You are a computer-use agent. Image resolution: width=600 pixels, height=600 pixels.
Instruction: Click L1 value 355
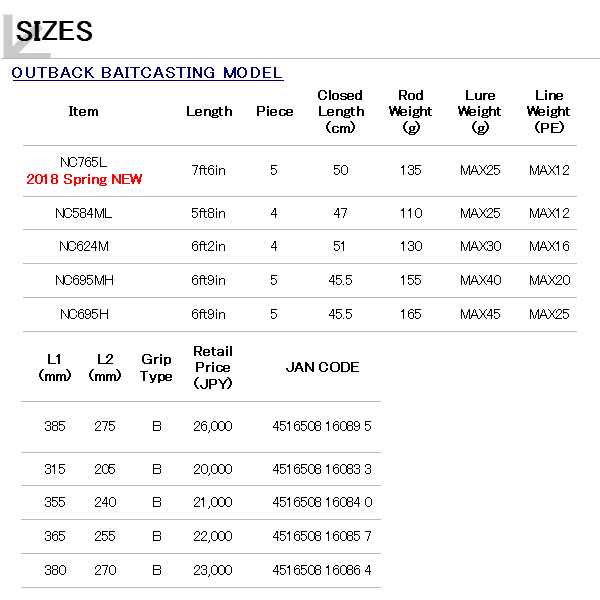click(55, 502)
